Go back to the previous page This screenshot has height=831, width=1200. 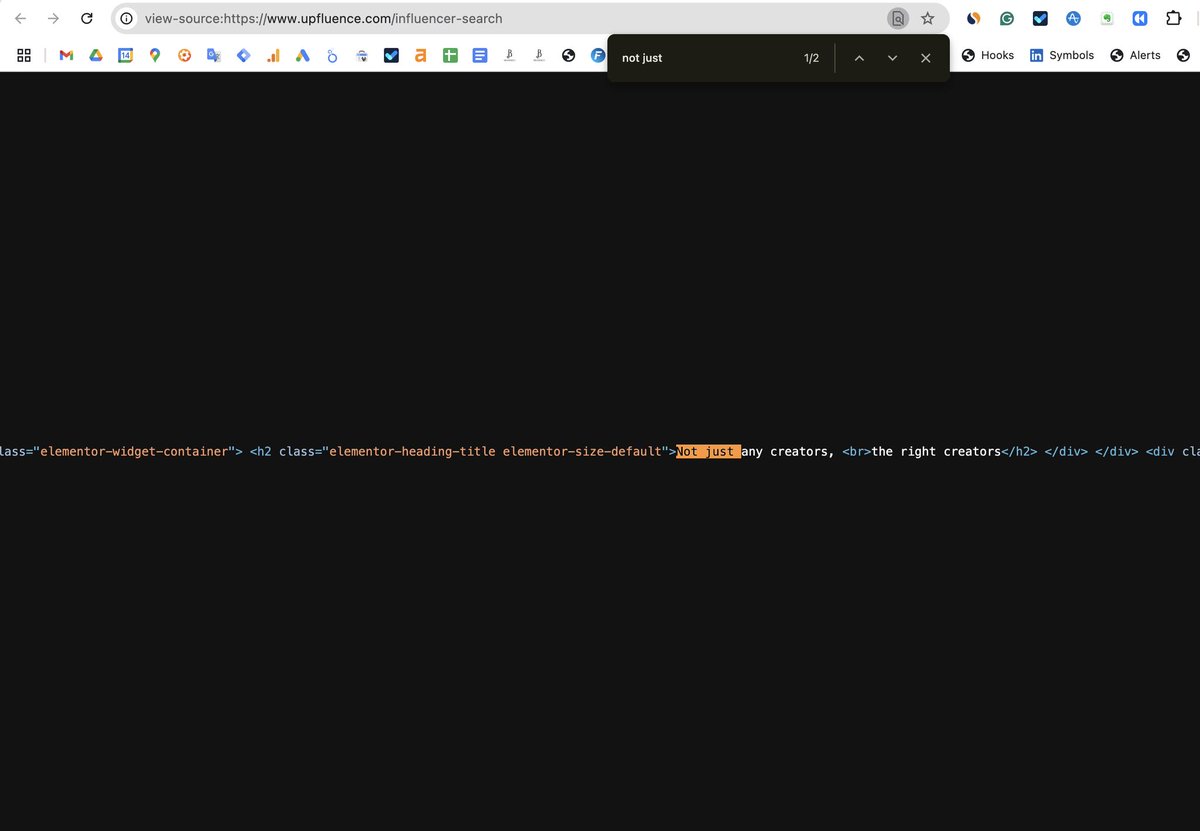(x=20, y=18)
